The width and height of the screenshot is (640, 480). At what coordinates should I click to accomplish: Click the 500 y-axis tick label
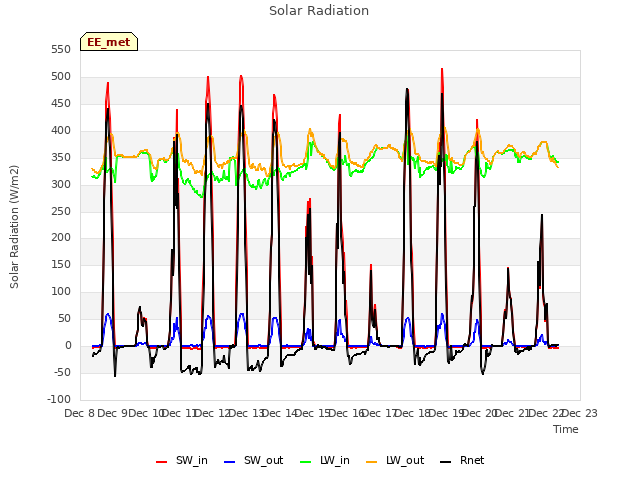click(61, 77)
